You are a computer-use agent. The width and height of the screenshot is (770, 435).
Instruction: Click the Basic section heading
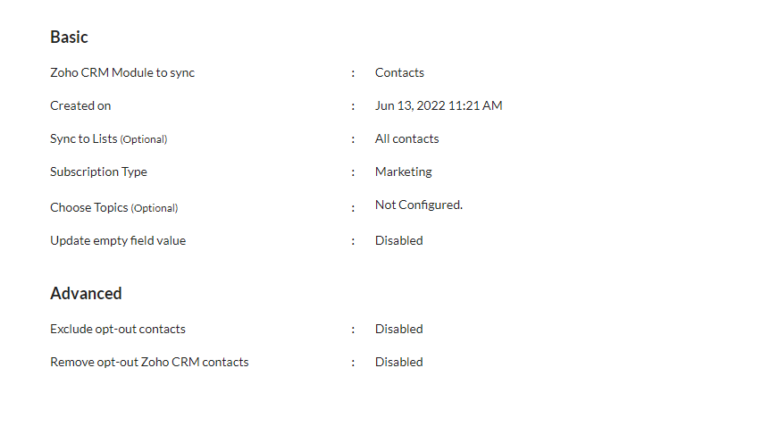69,37
